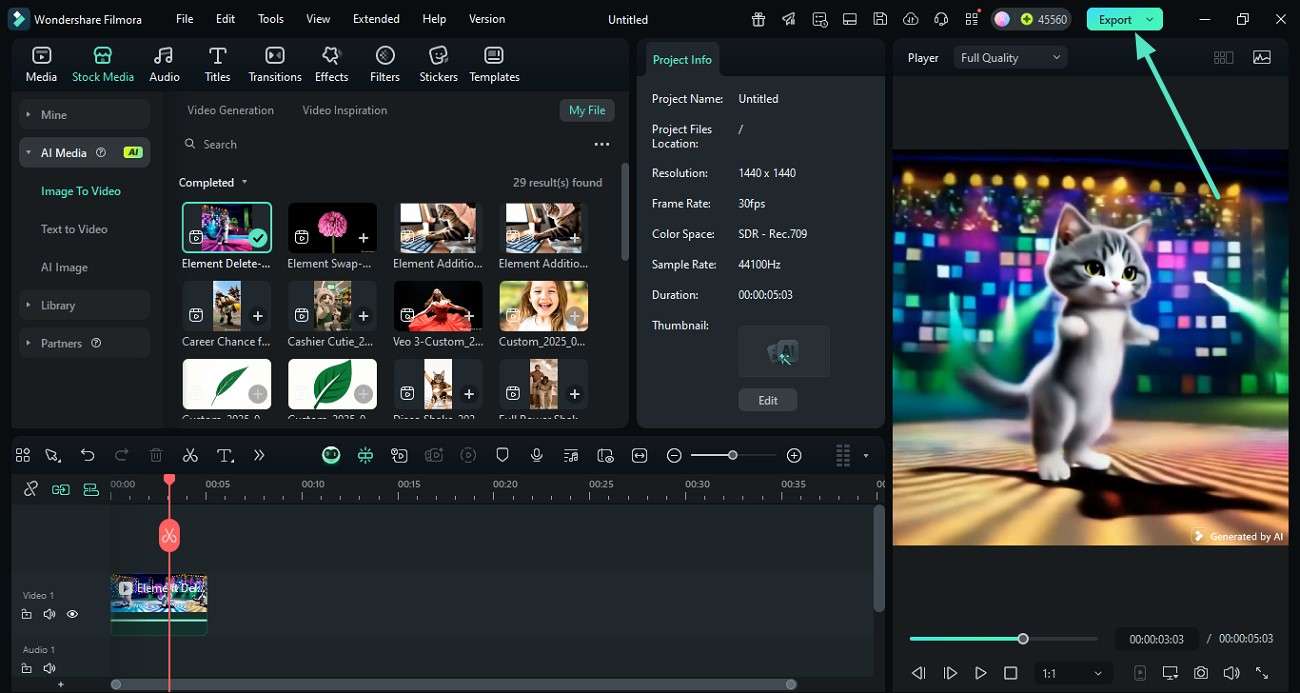Open the Stickers panel
1300x693 pixels.
[438, 64]
